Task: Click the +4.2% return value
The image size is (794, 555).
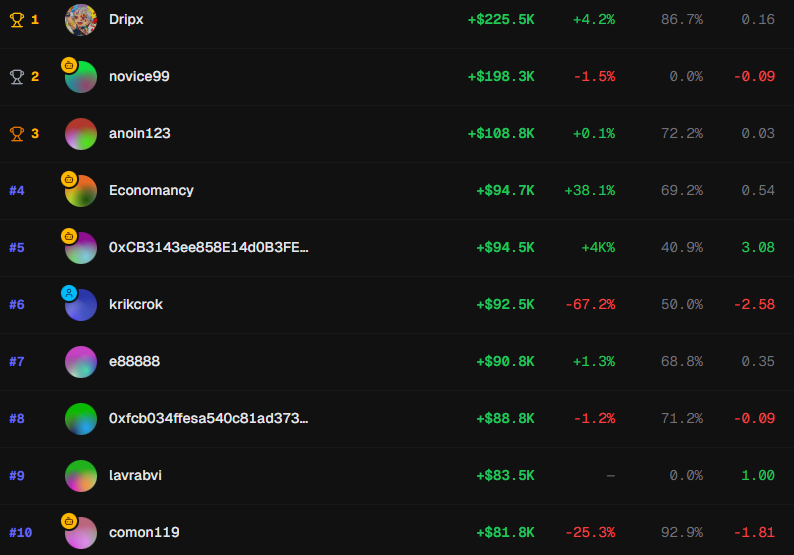Action: click(593, 20)
